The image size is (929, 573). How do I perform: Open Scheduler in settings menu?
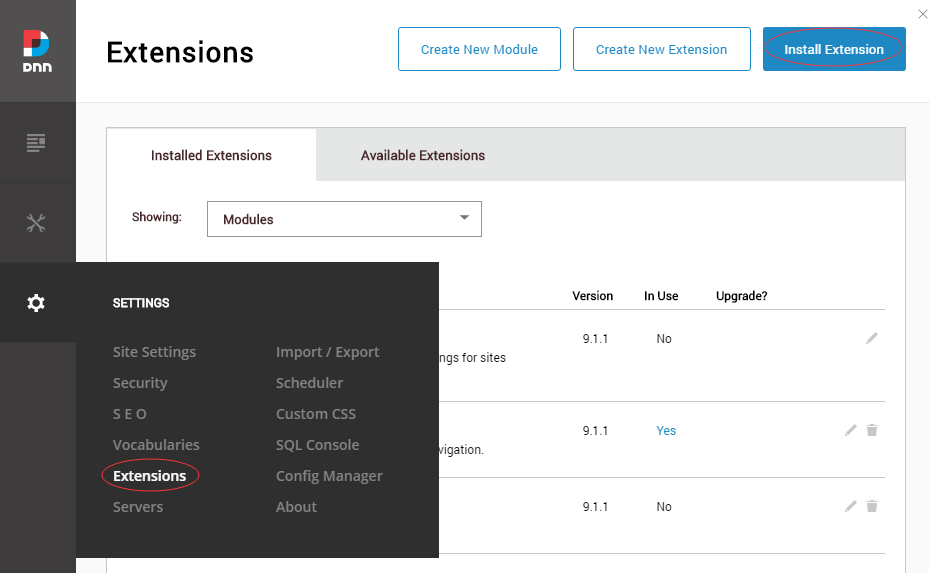(309, 383)
